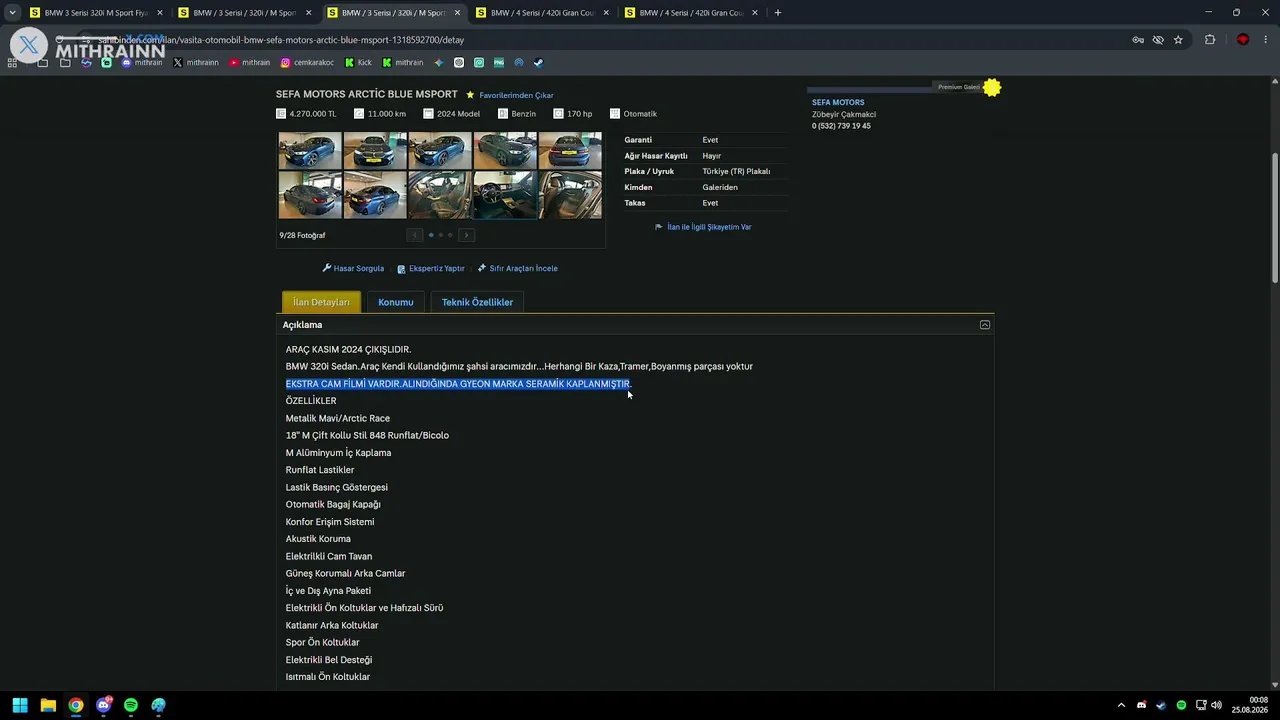Bookmark this page with the star icon

click(1178, 40)
